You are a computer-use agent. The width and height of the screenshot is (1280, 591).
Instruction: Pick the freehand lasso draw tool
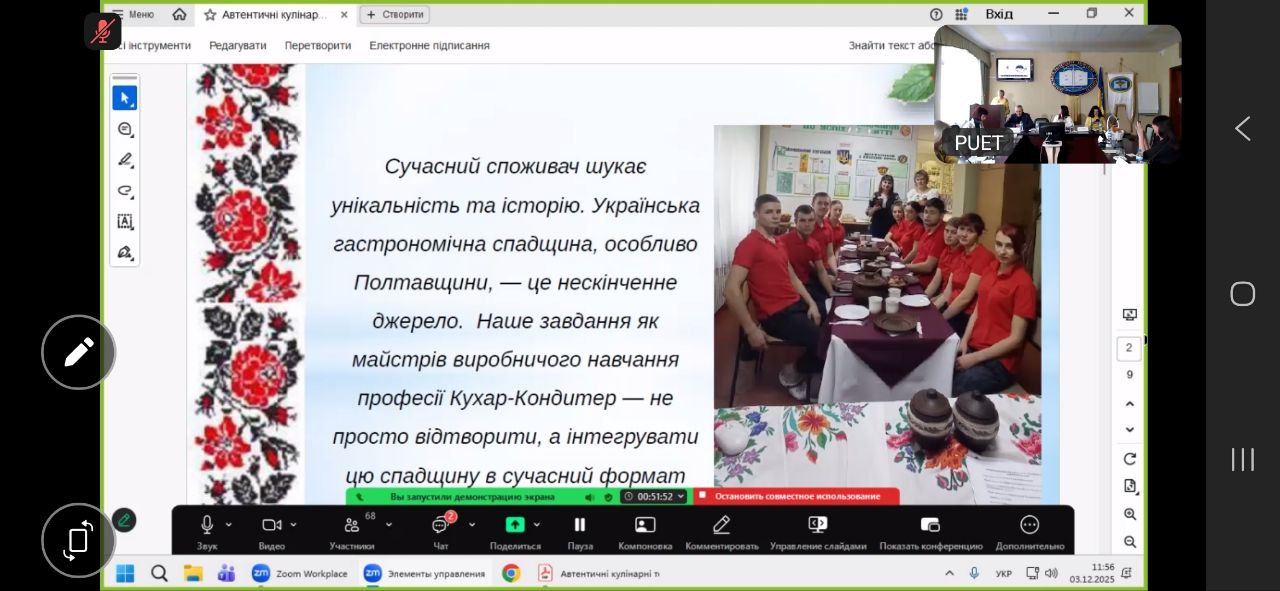click(125, 191)
